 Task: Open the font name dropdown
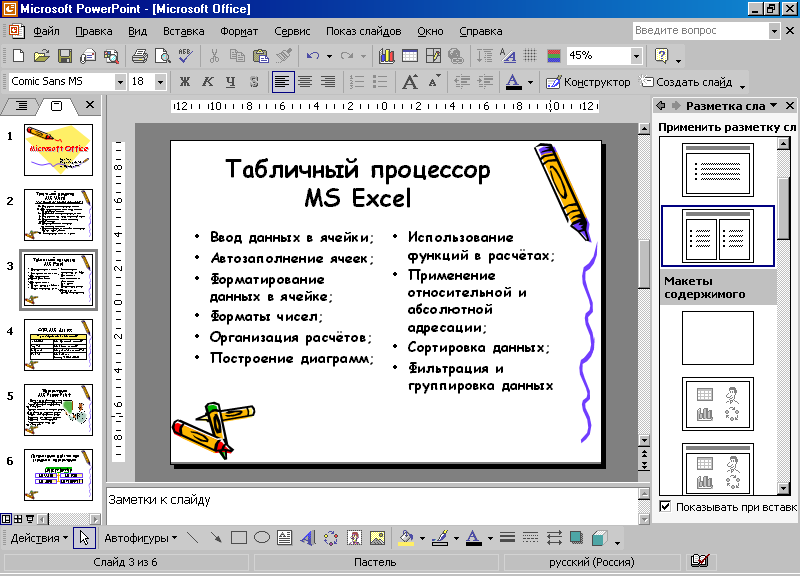(x=120, y=82)
